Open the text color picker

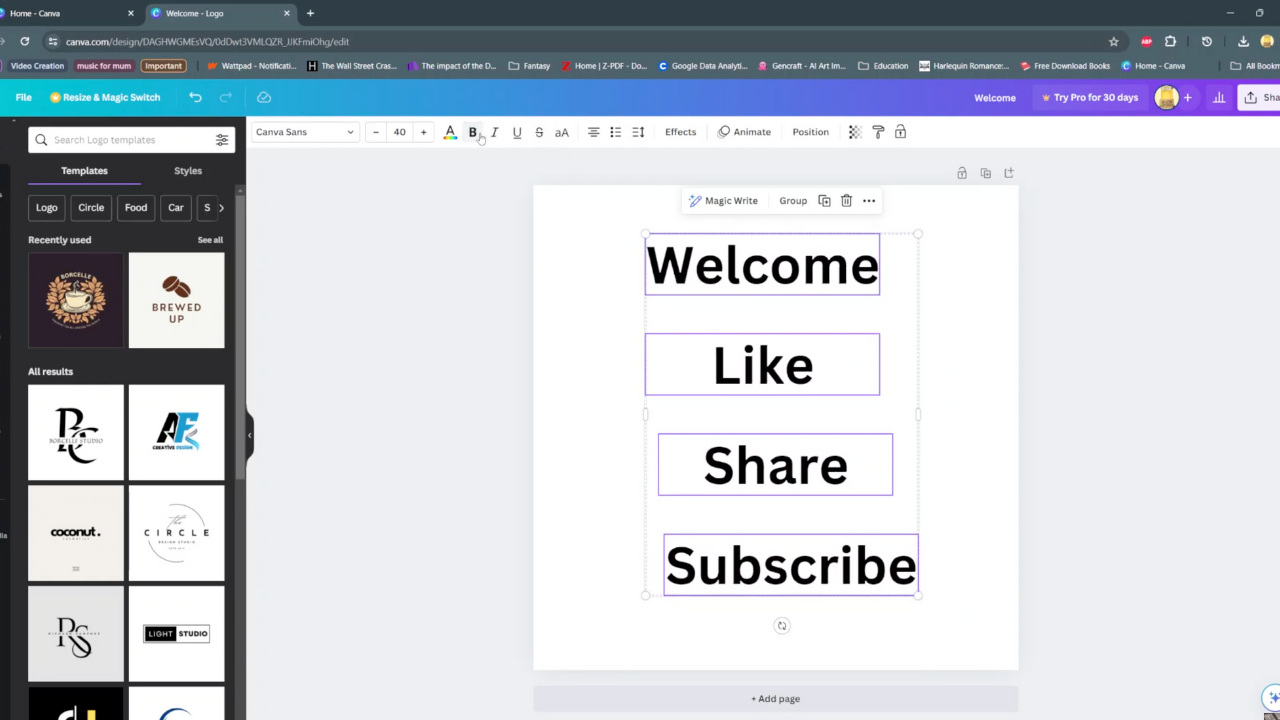tap(450, 132)
